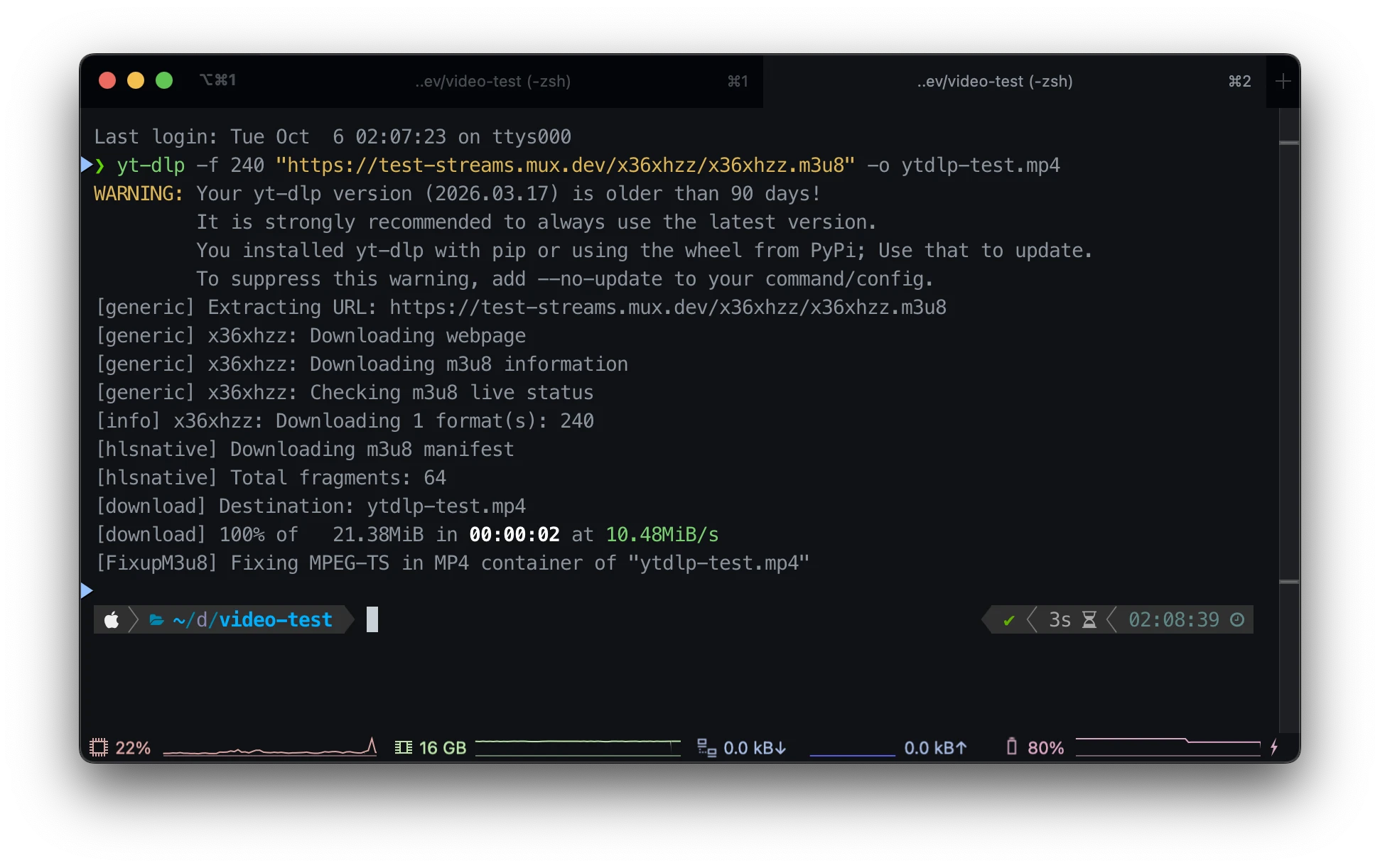This screenshot has width=1380, height=868.
Task: Maximize the terminal with the green button
Action: 164,80
